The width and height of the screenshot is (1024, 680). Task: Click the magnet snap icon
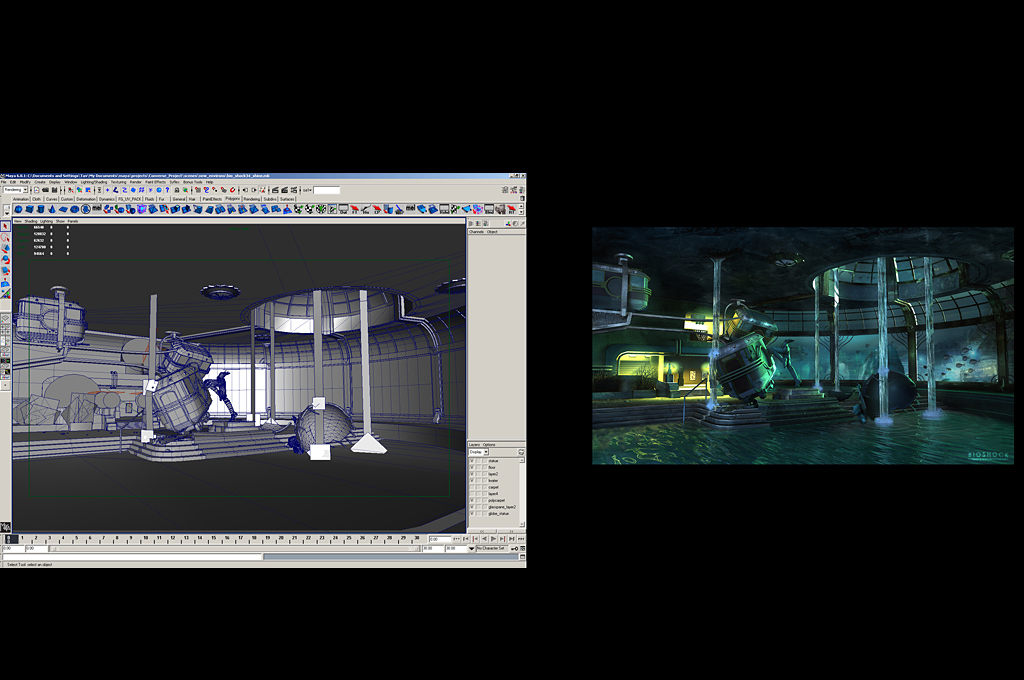coord(232,190)
